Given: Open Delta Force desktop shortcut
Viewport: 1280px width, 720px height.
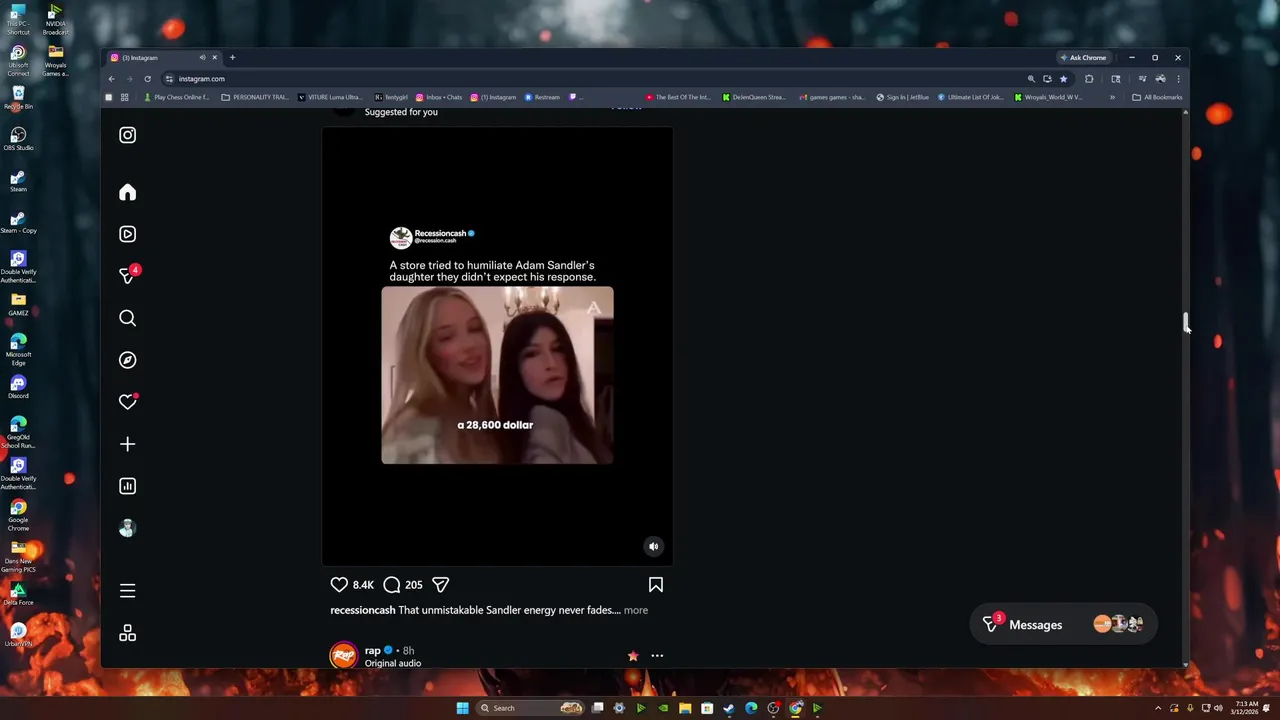Looking at the screenshot, I should 18,594.
